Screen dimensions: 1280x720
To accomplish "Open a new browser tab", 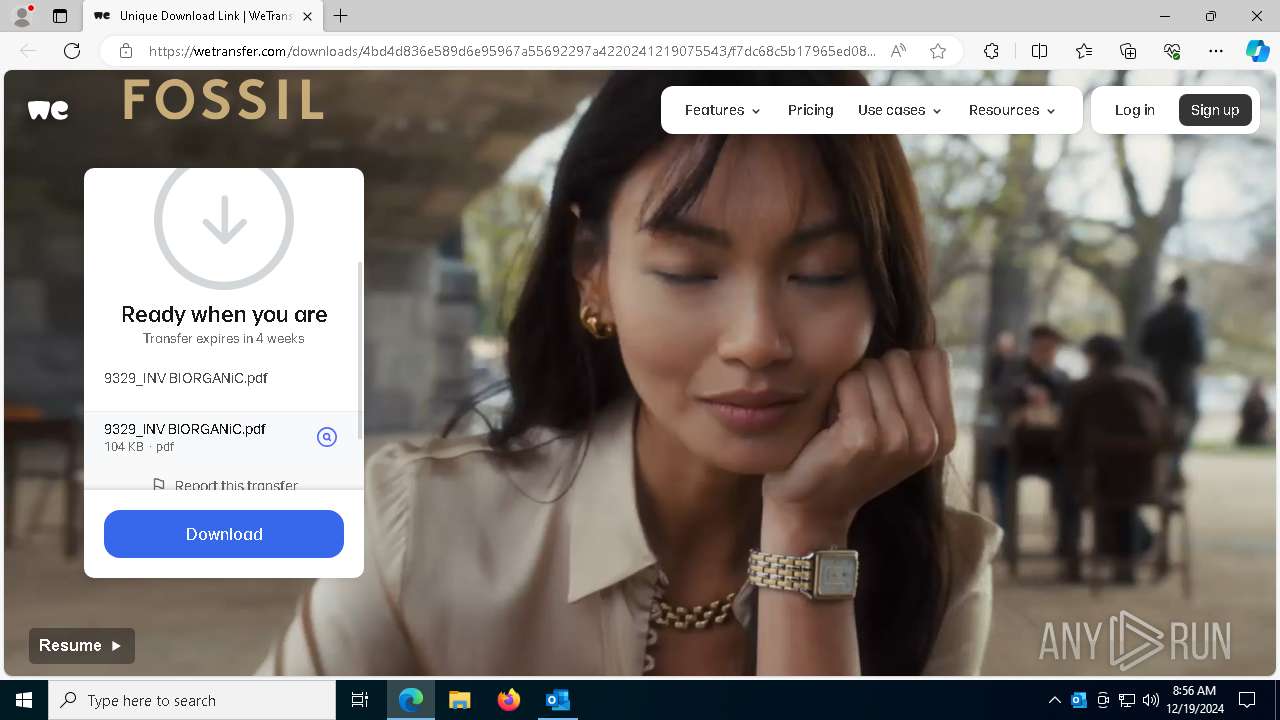I will pyautogui.click(x=340, y=16).
